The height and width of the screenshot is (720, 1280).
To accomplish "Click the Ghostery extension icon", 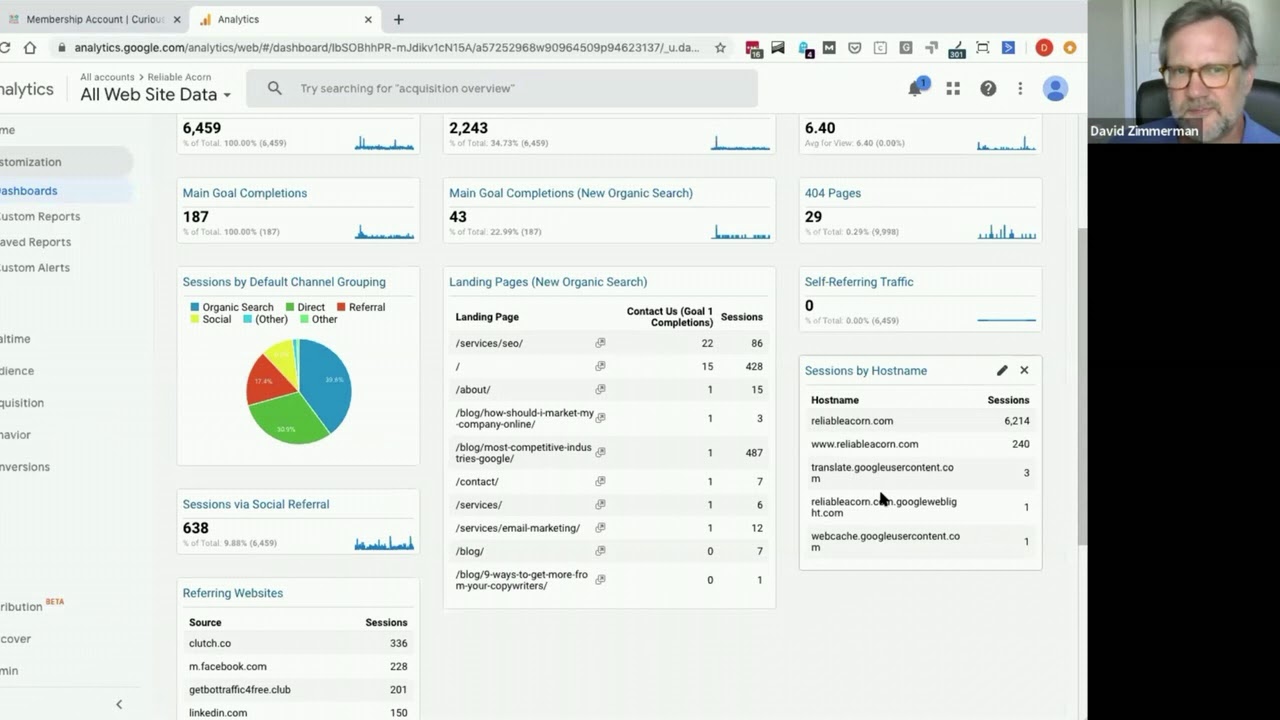I will (805, 47).
